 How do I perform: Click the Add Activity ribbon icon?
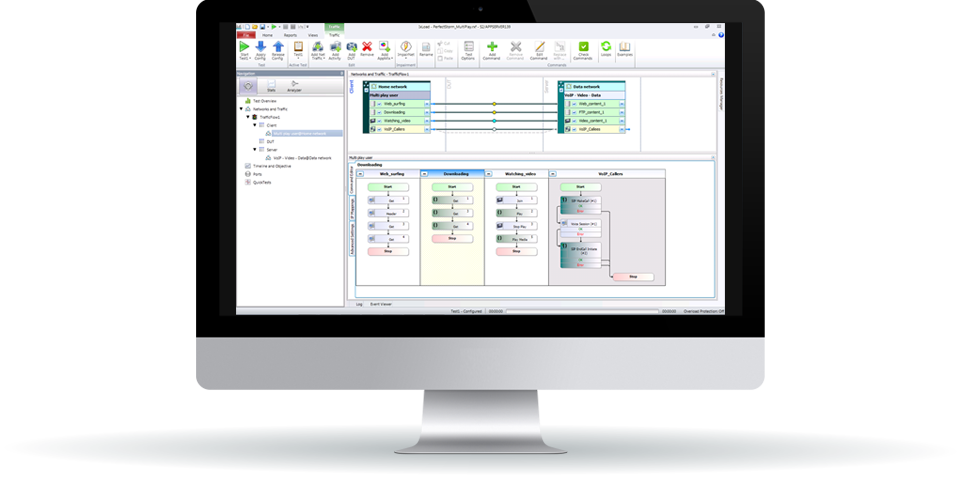(x=337, y=47)
